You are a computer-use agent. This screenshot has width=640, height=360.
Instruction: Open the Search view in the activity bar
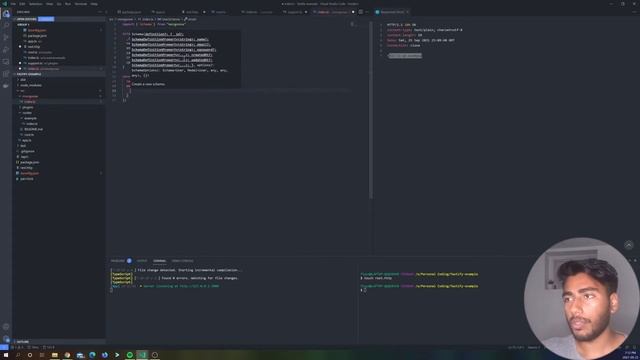click(6, 25)
